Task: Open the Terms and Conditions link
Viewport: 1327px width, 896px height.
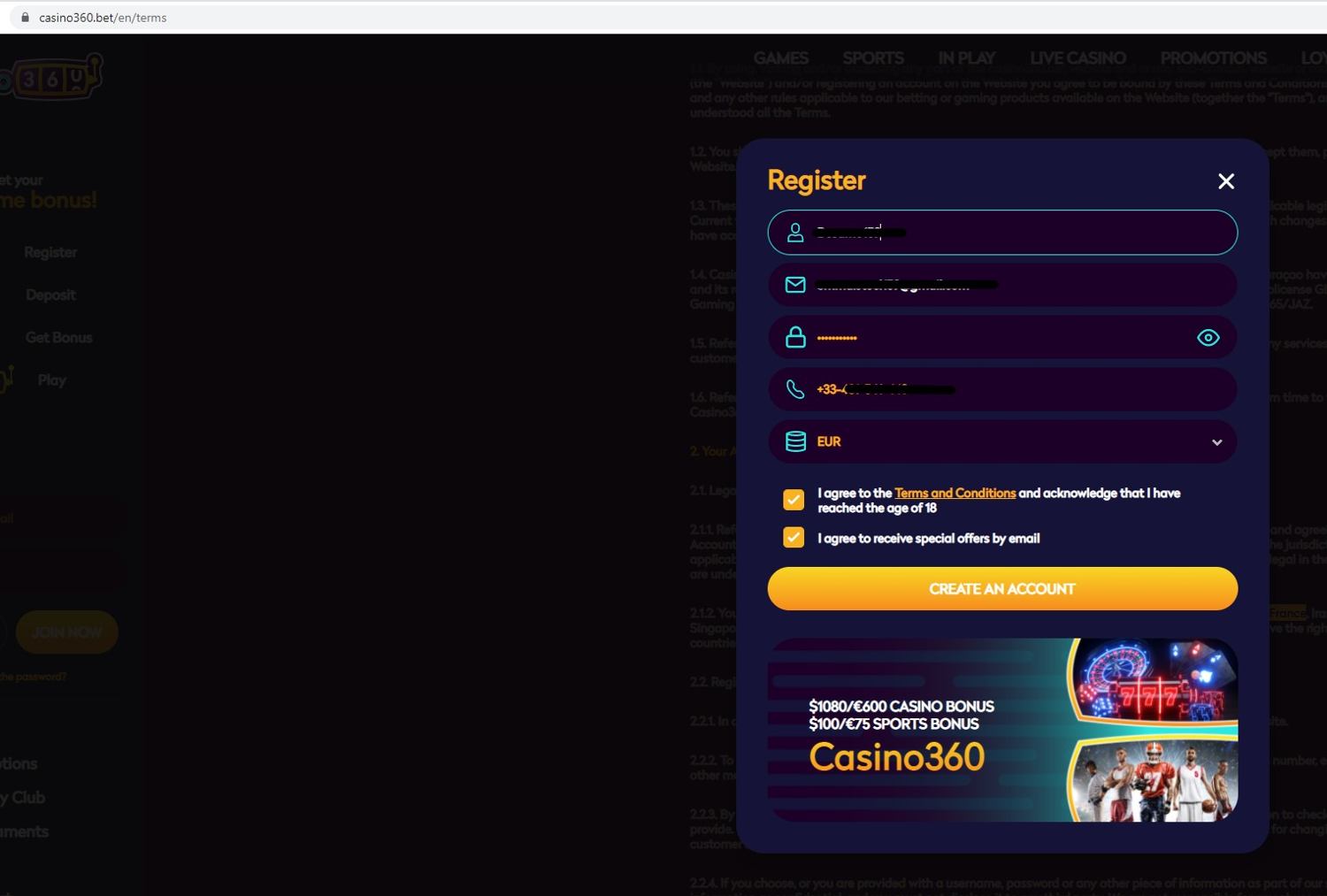Action: (955, 493)
